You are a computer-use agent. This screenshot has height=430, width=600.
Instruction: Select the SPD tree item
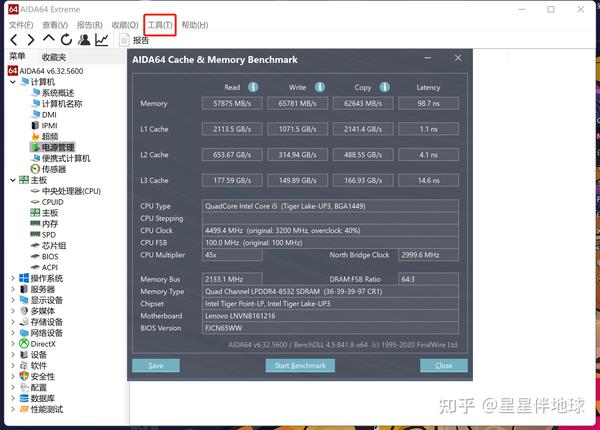click(49, 235)
